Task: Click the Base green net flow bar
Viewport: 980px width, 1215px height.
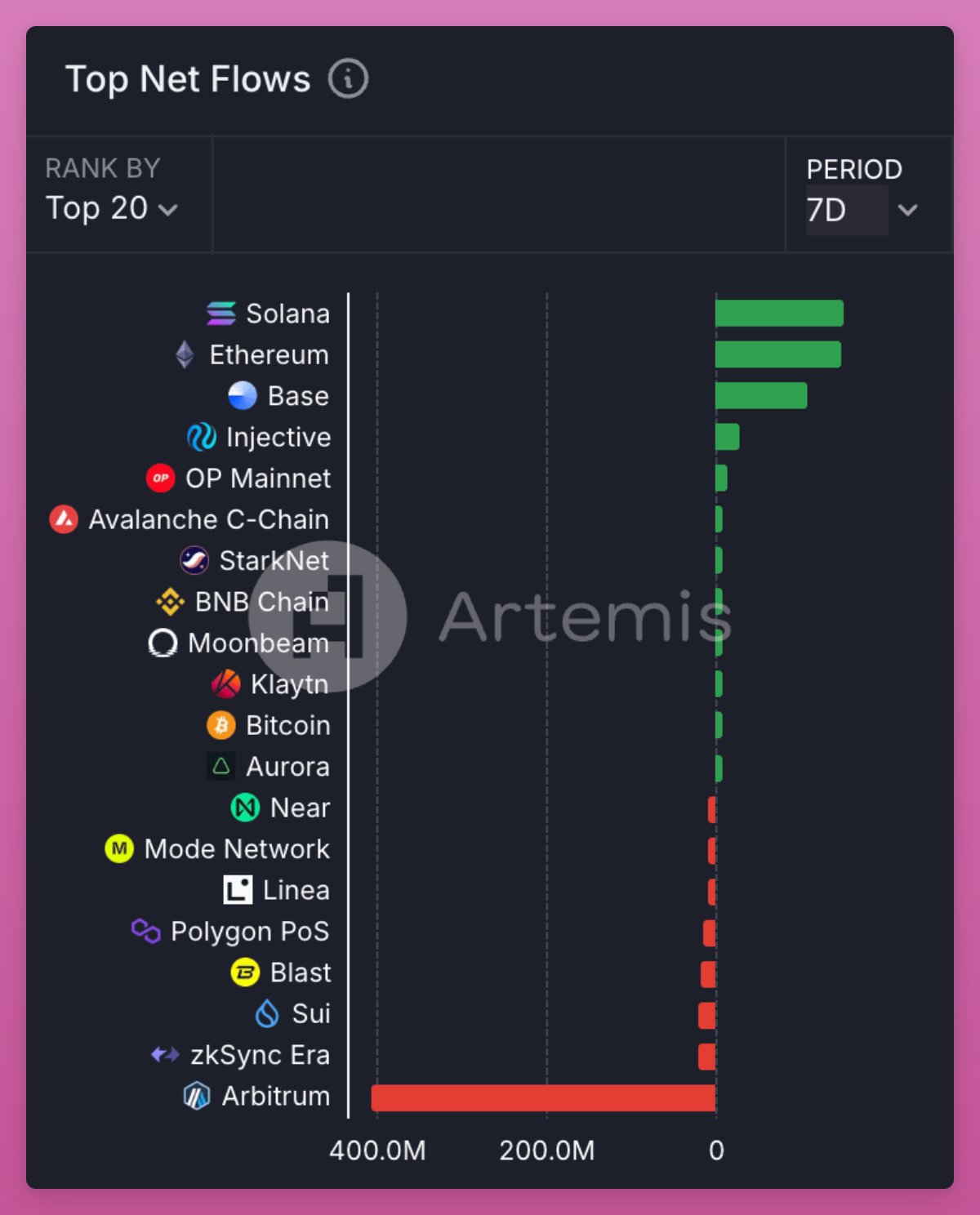Action: point(761,396)
